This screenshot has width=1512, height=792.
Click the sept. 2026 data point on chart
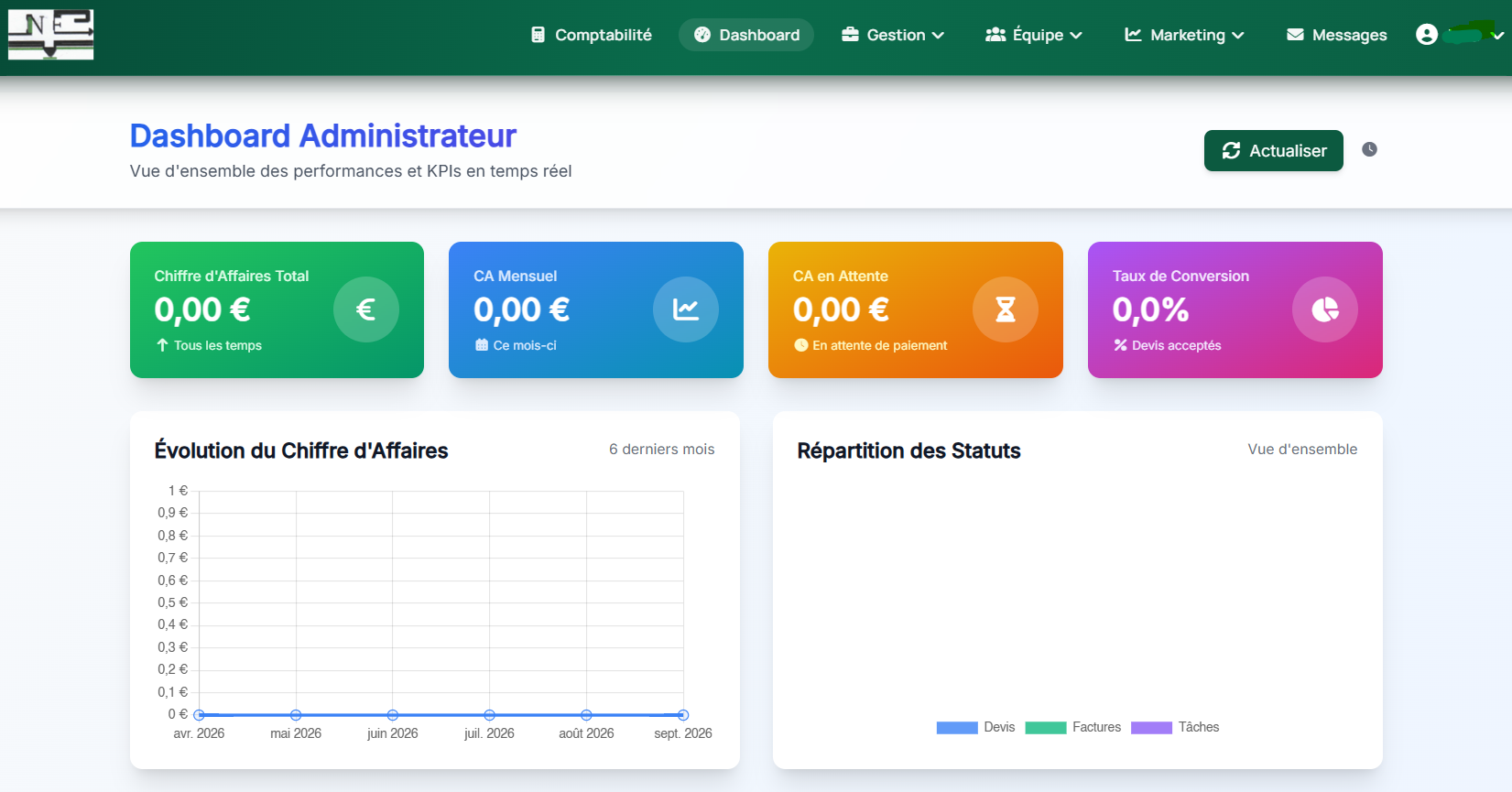[683, 715]
